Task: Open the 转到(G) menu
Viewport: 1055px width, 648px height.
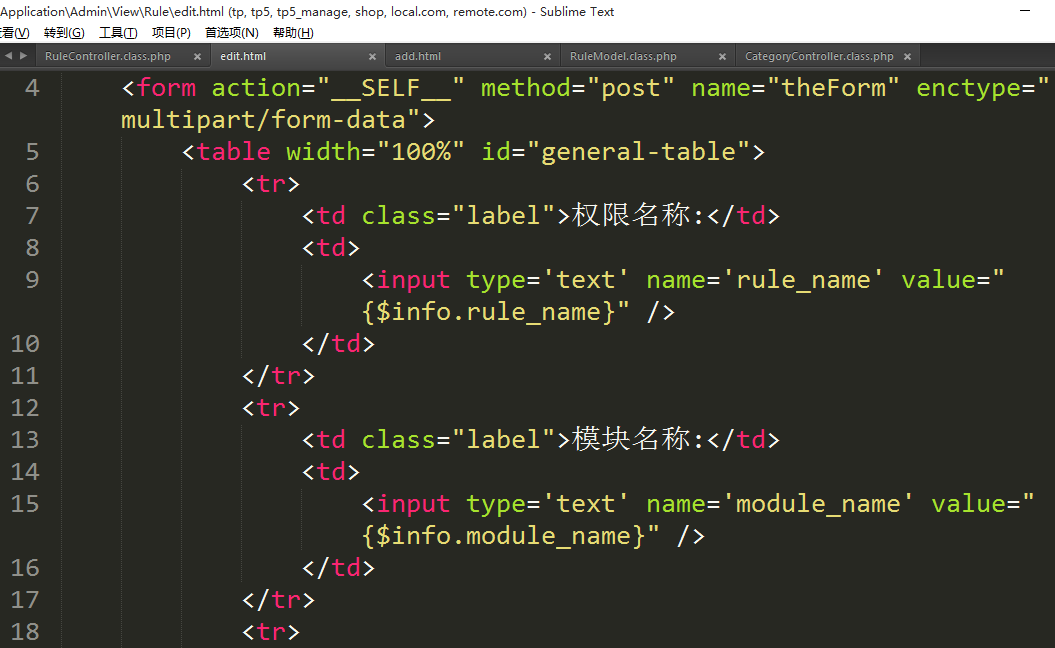Action: pos(64,33)
